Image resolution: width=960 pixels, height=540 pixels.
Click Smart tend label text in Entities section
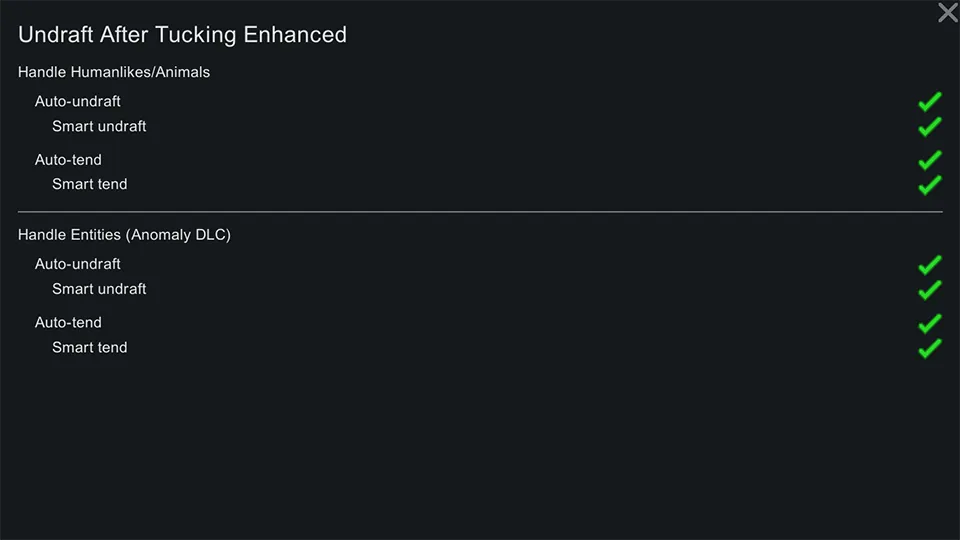coord(90,347)
